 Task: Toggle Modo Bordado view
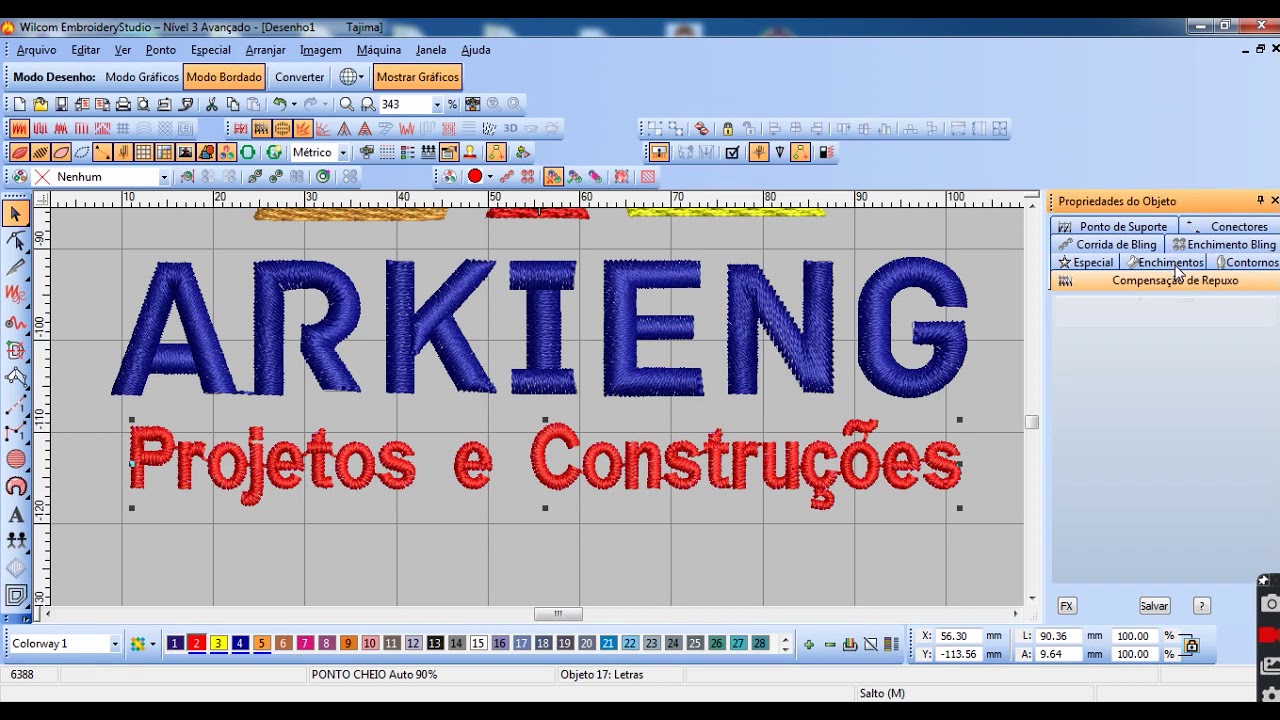224,77
